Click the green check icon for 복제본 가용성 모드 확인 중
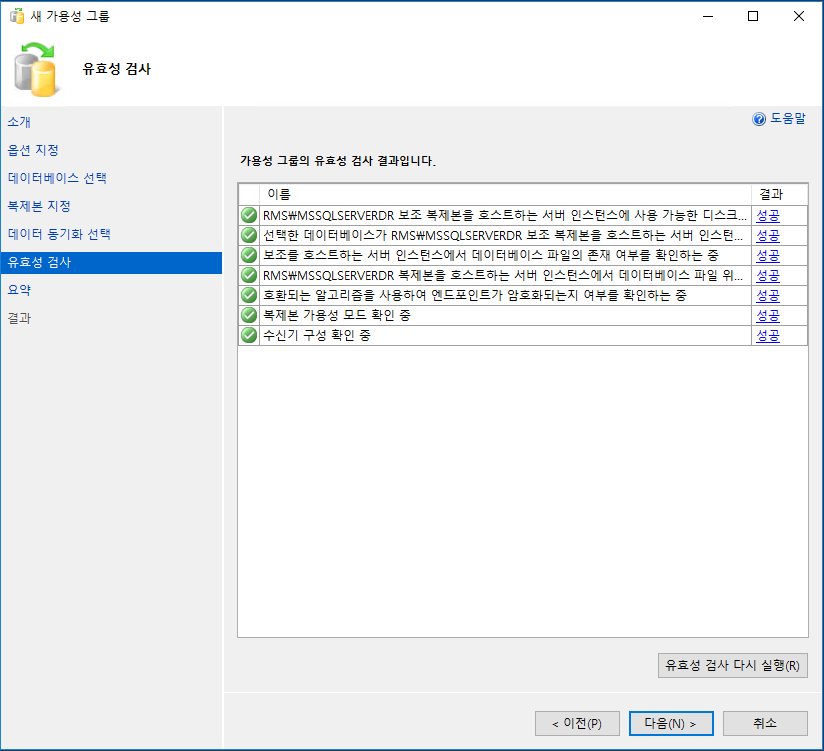This screenshot has height=751, width=824. [x=249, y=315]
